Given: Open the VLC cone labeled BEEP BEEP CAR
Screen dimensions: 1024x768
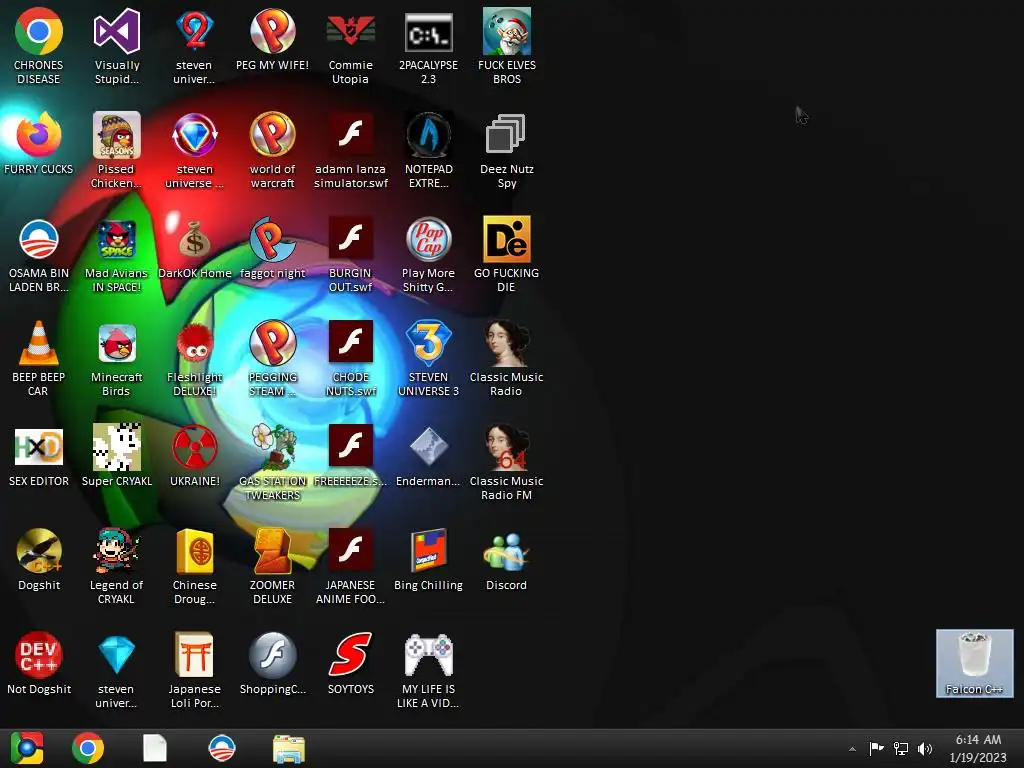Looking at the screenshot, I should tap(39, 343).
